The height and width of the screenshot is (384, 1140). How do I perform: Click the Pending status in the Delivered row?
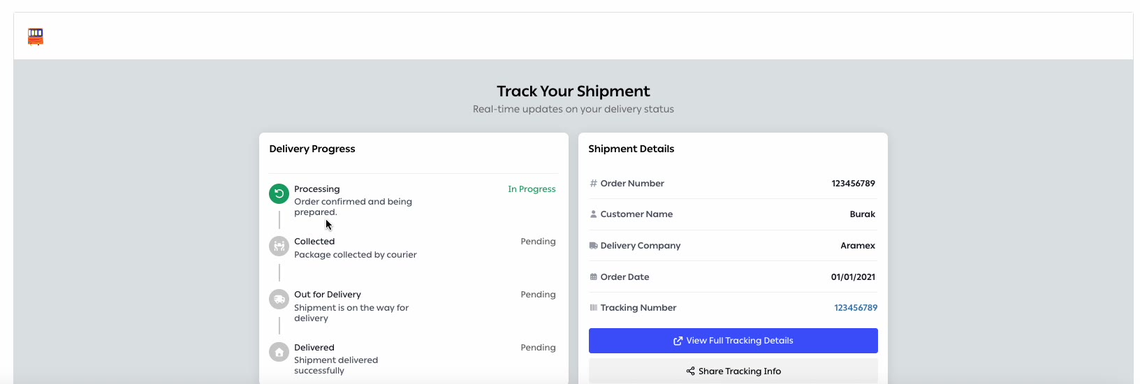tap(538, 348)
